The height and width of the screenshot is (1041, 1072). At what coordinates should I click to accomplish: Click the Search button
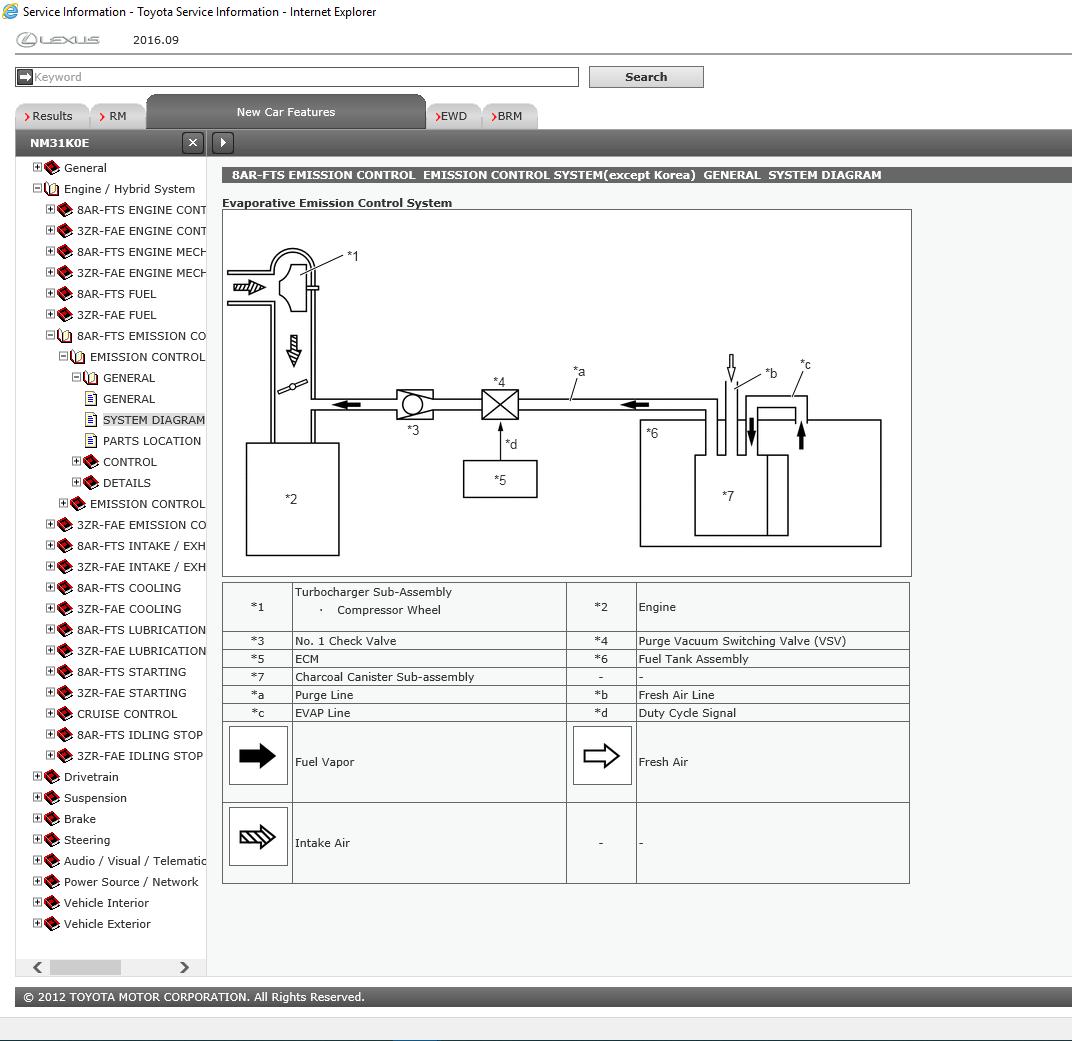[646, 77]
